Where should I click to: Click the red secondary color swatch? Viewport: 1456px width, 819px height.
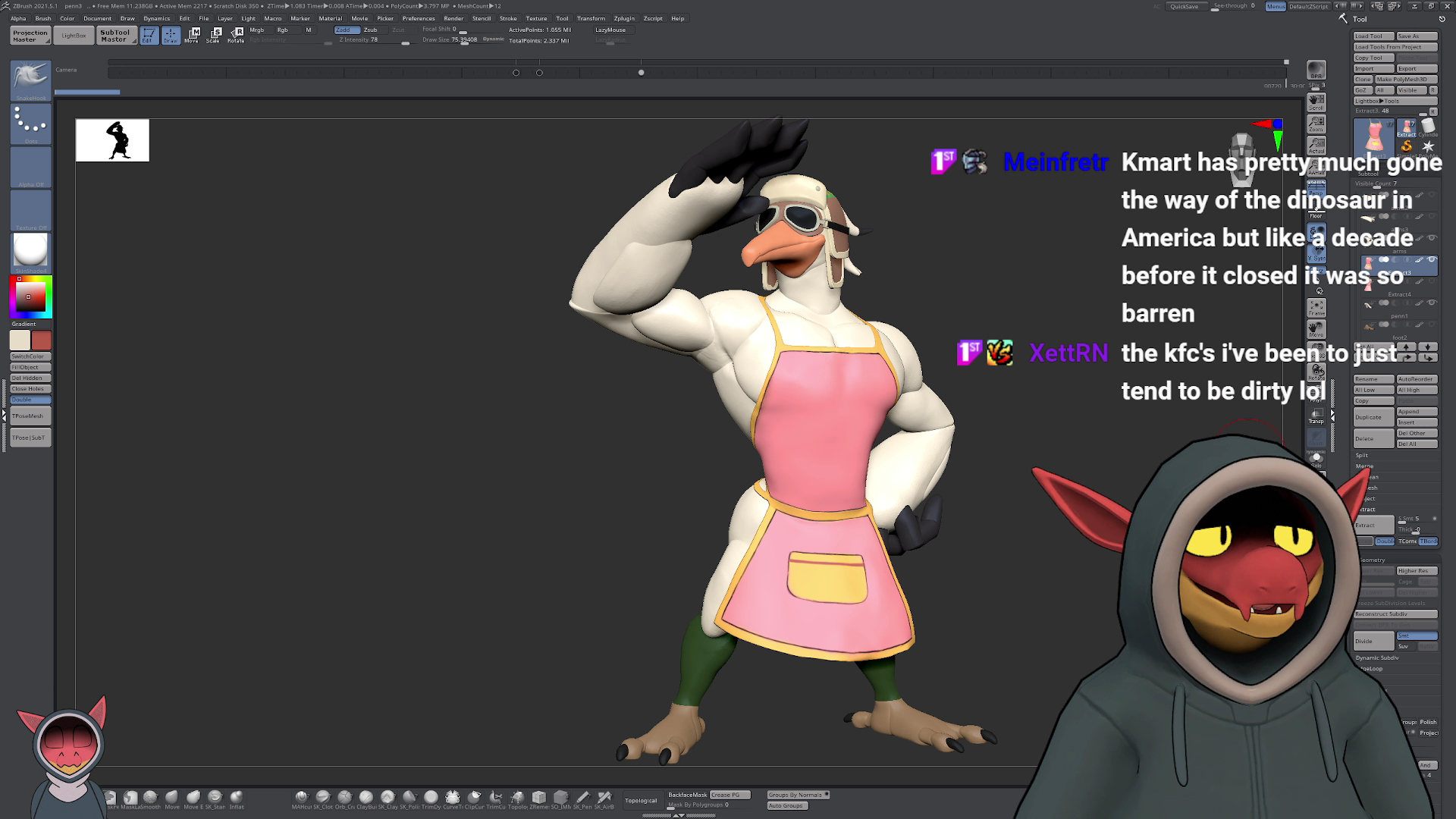pos(42,340)
